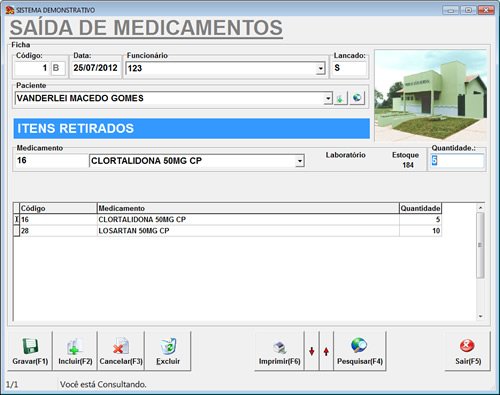Go to next record with down arrow
This screenshot has width=500, height=395.
[312, 351]
